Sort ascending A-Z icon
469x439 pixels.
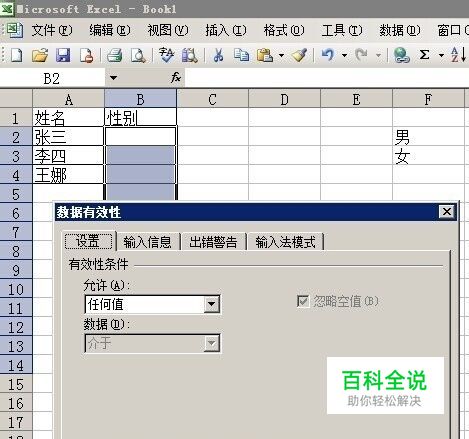click(x=458, y=55)
